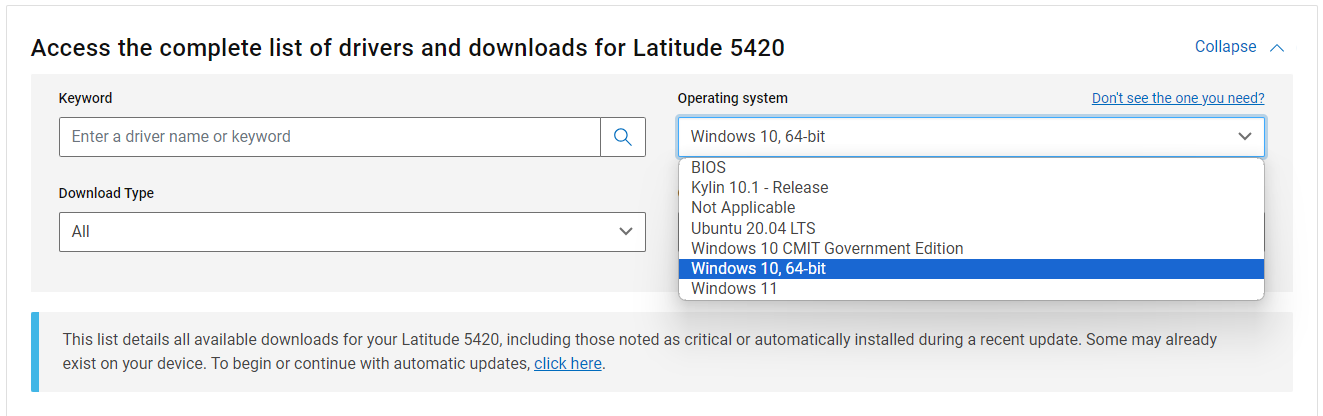Focus the driver name keyword field

pyautogui.click(x=330, y=137)
